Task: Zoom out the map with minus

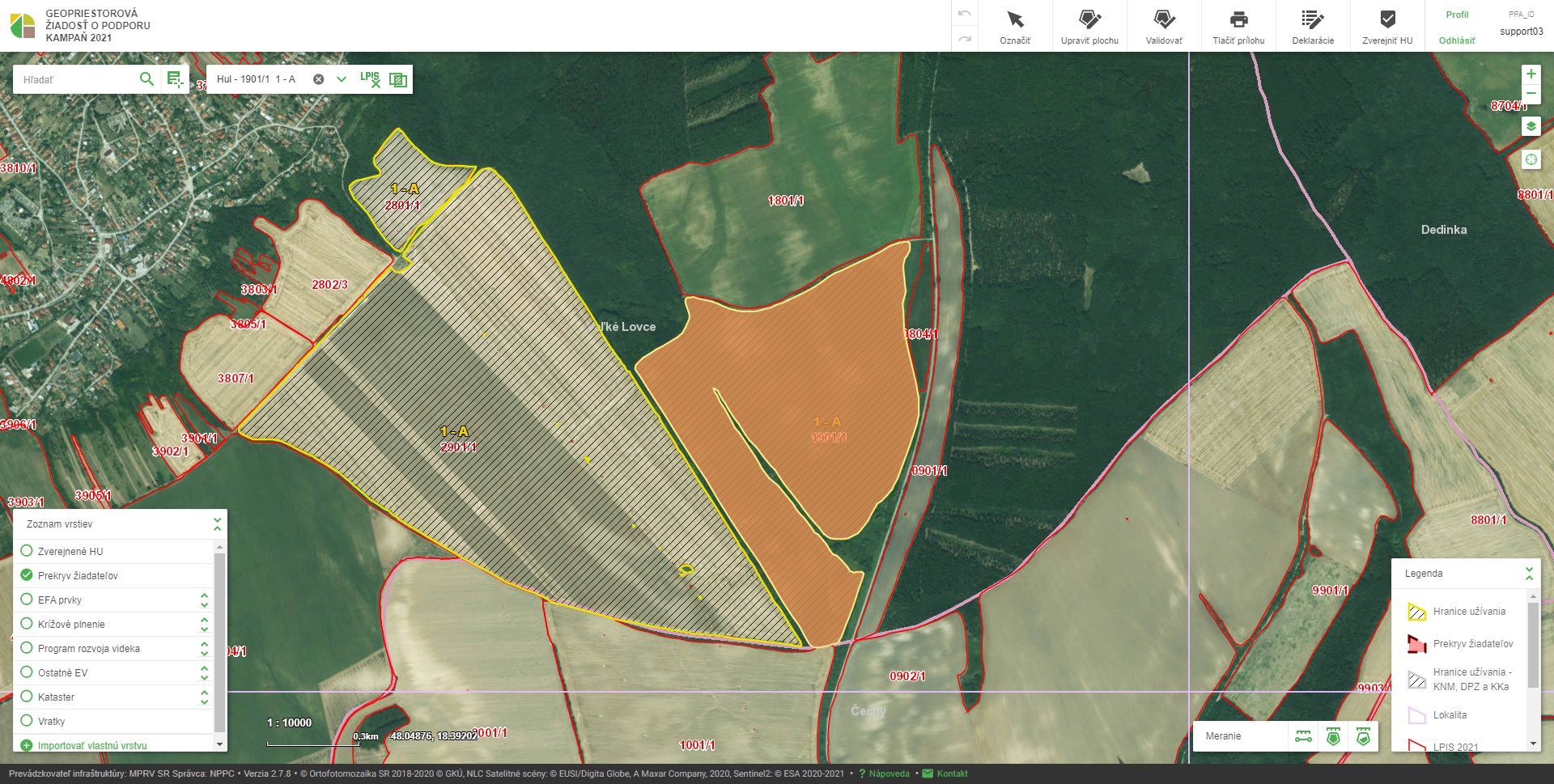Action: click(1531, 94)
